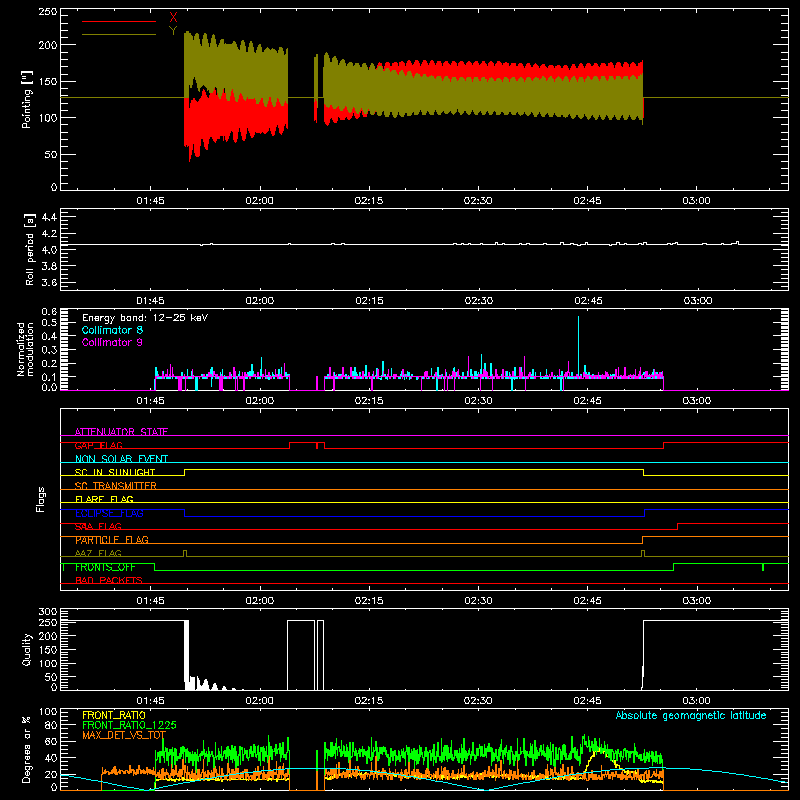Viewport: 800px width, 800px height.
Task: Select the Roll period axis title
Action: 30,249
